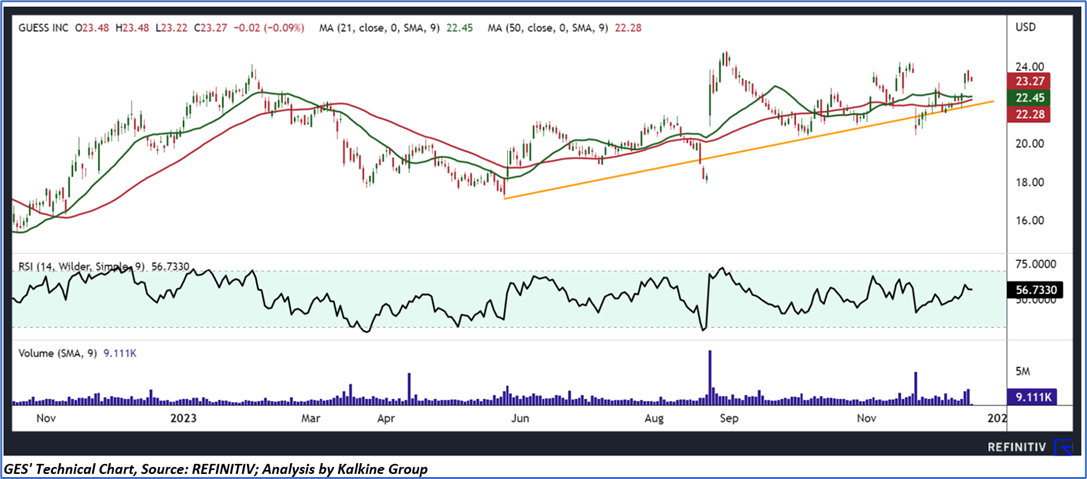1087x479 pixels.
Task: Click the Jun time axis label
Action: pyautogui.click(x=521, y=418)
